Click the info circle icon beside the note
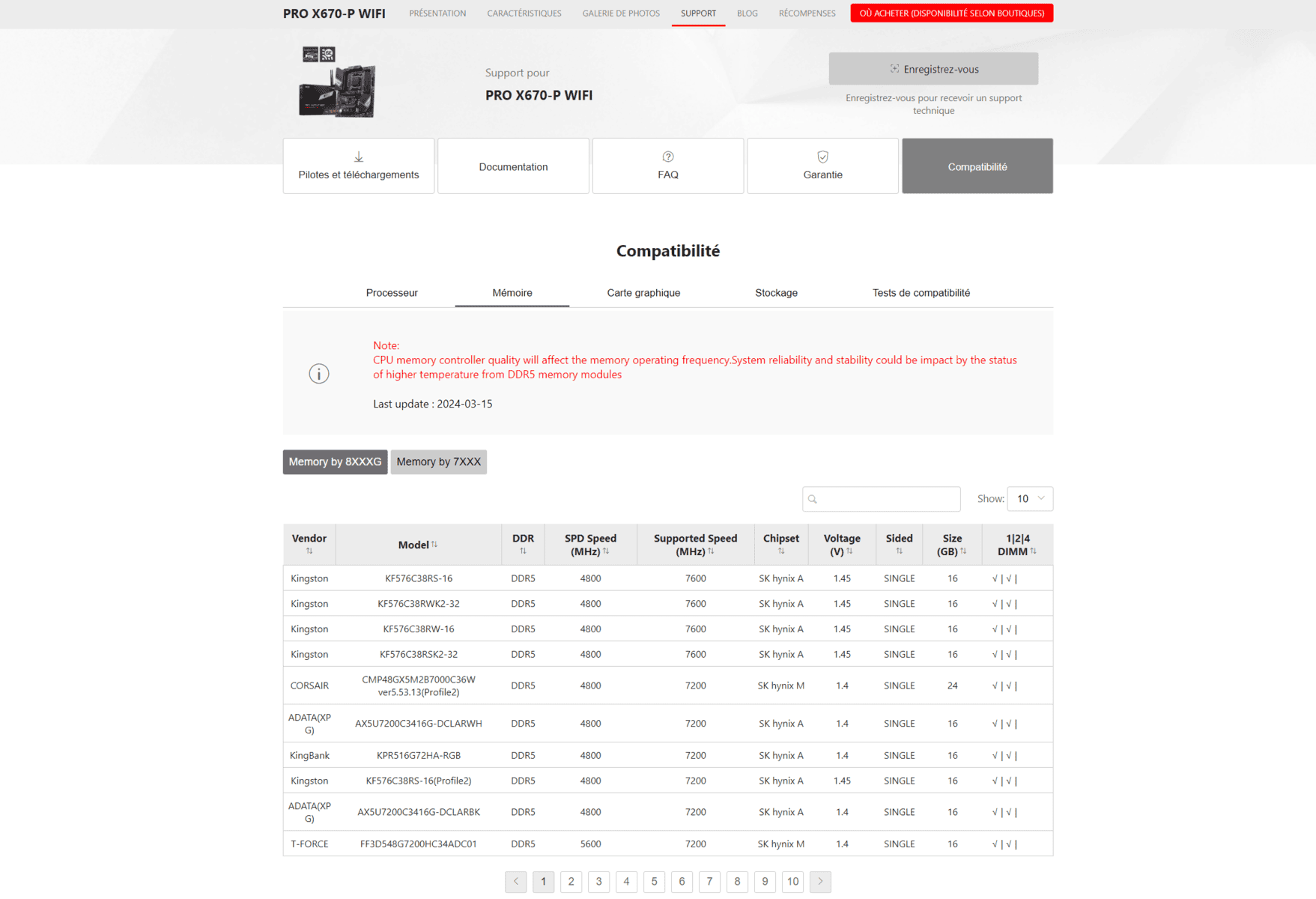Screen dimensions: 1316x899 pyautogui.click(x=319, y=373)
